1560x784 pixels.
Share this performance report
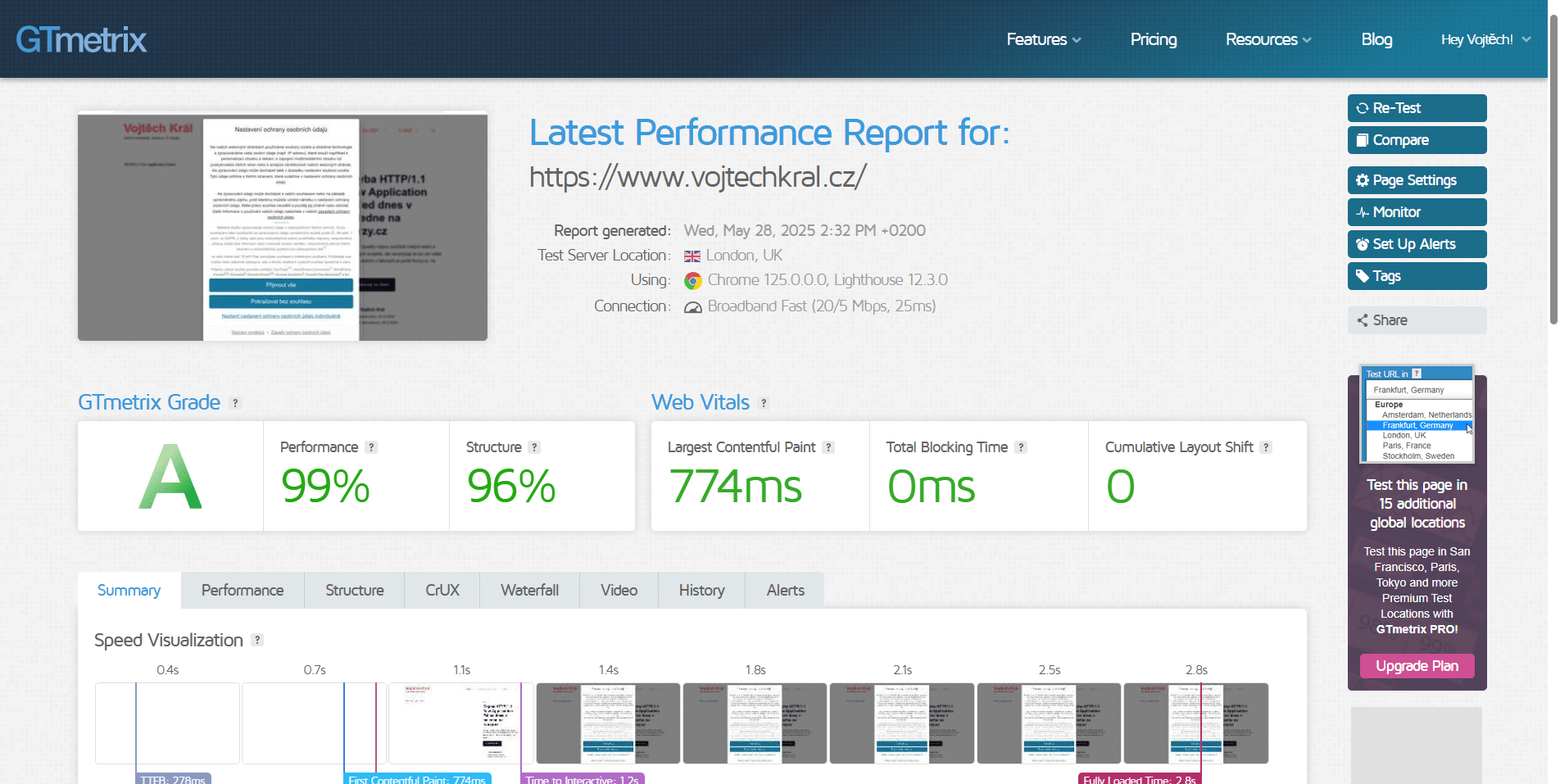(x=1416, y=320)
